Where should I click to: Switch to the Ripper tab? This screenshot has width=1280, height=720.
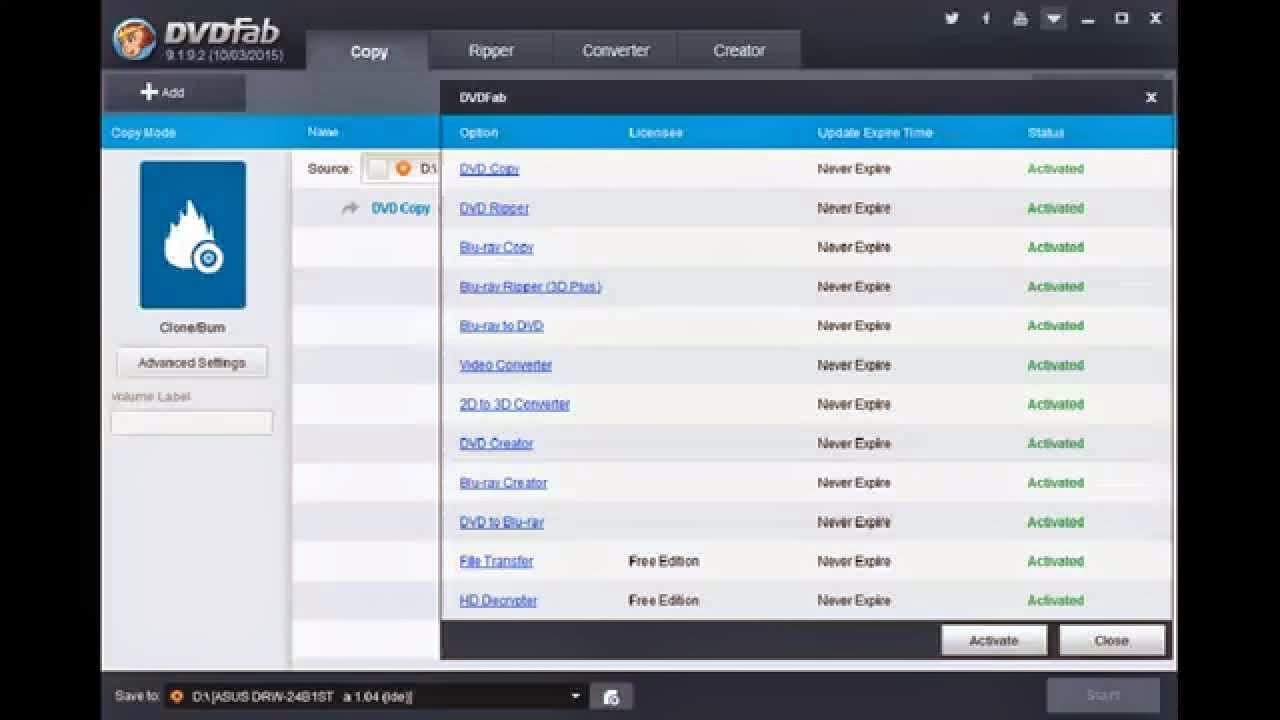point(491,51)
